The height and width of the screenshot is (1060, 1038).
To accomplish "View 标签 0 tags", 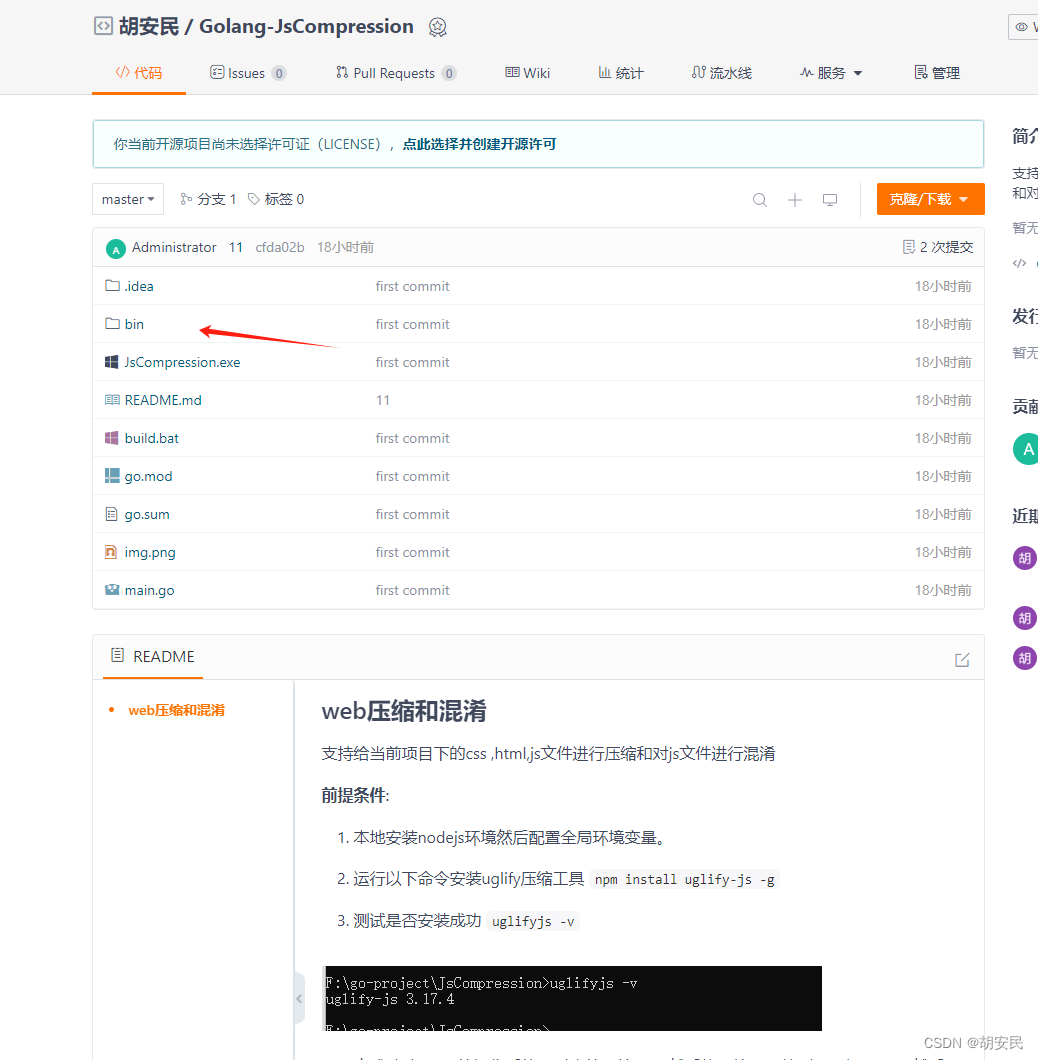I will pyautogui.click(x=276, y=199).
